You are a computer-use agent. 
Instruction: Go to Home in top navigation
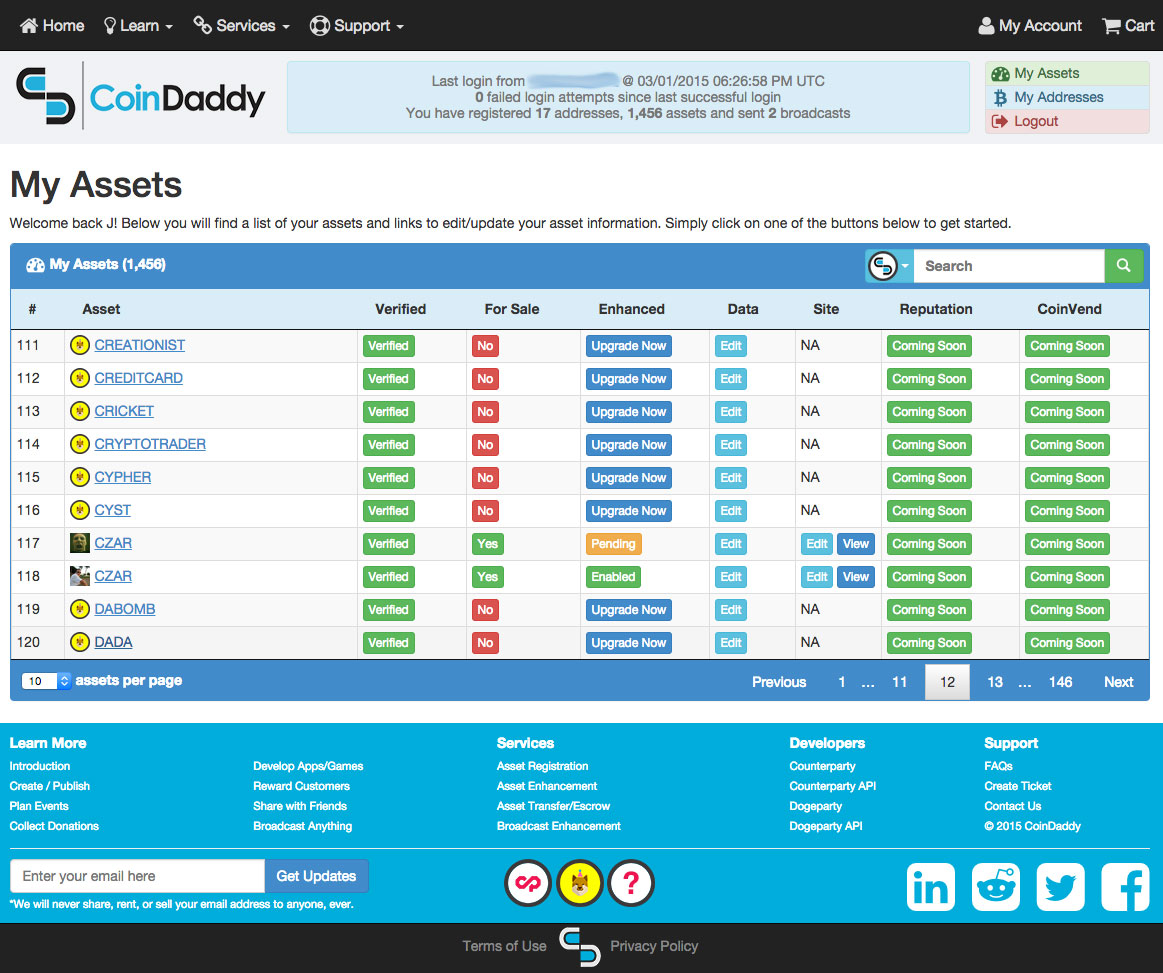click(52, 26)
